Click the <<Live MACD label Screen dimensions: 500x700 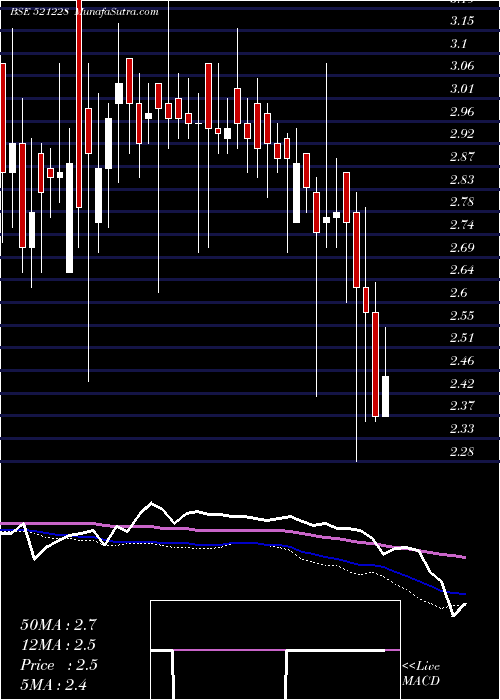click(421, 673)
